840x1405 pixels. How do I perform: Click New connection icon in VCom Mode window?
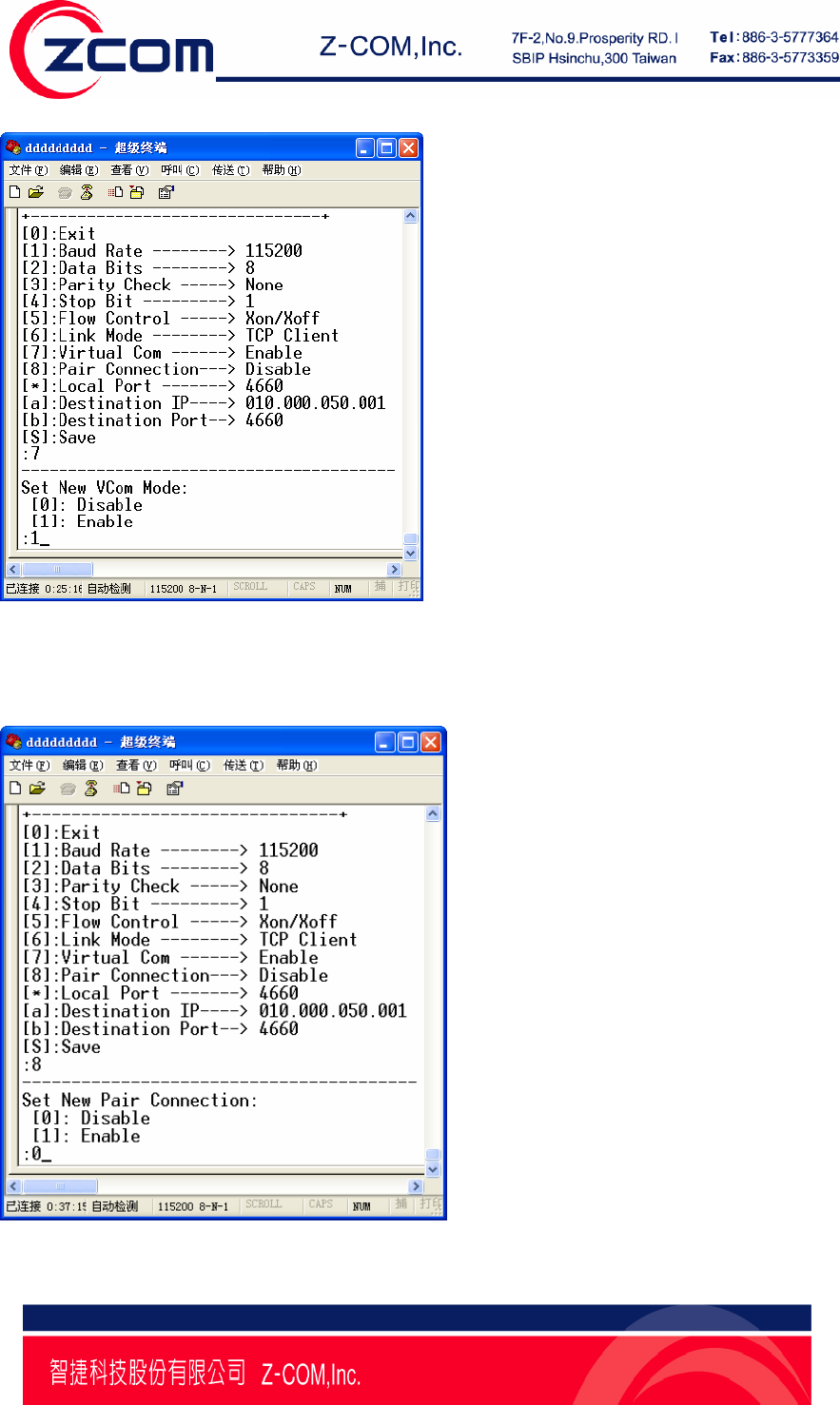(x=14, y=192)
